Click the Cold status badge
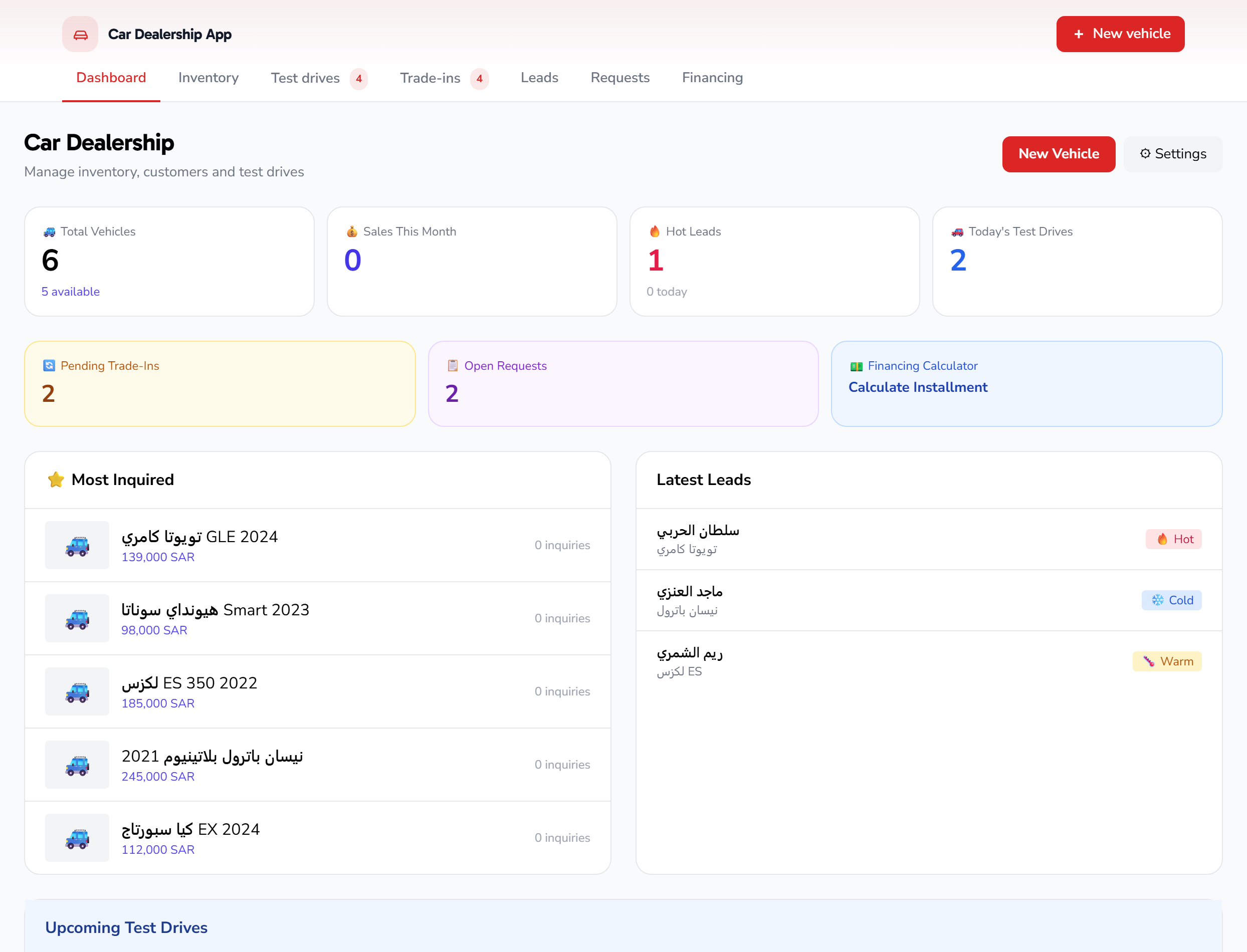Viewport: 1247px width, 952px height. pos(1171,600)
